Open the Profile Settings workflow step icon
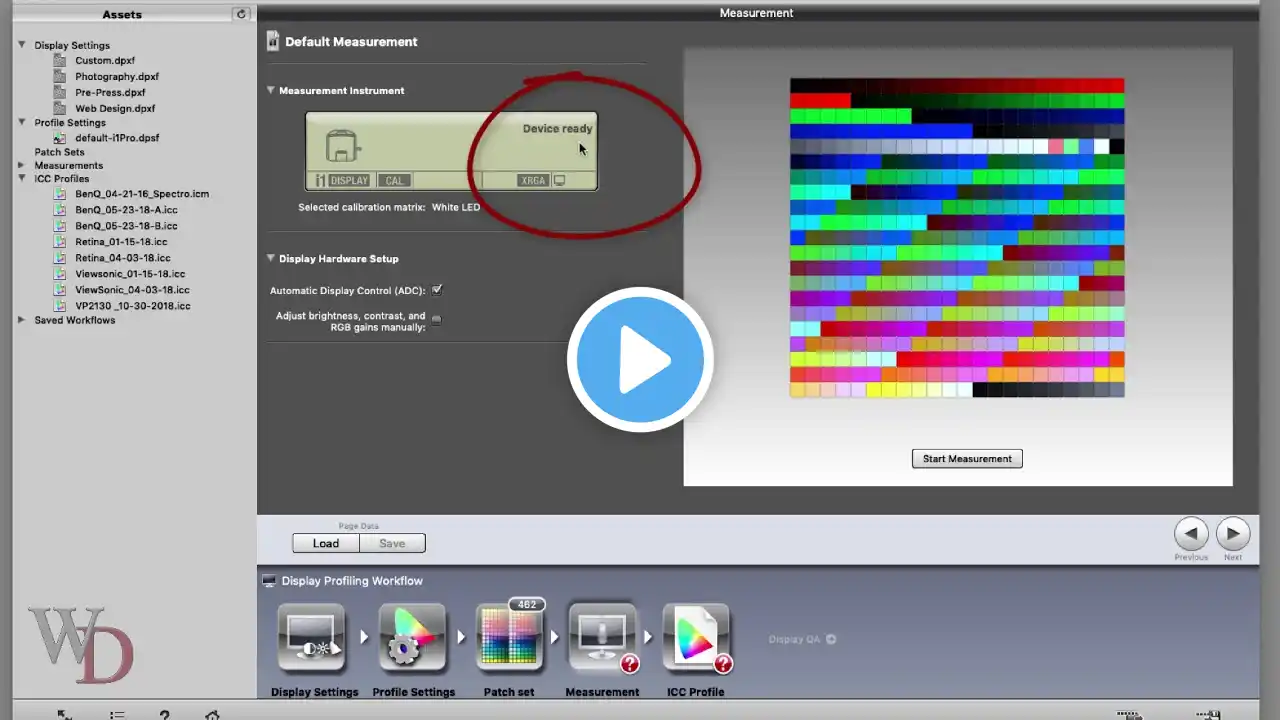Screen dimensions: 1280x720 click(x=412, y=638)
